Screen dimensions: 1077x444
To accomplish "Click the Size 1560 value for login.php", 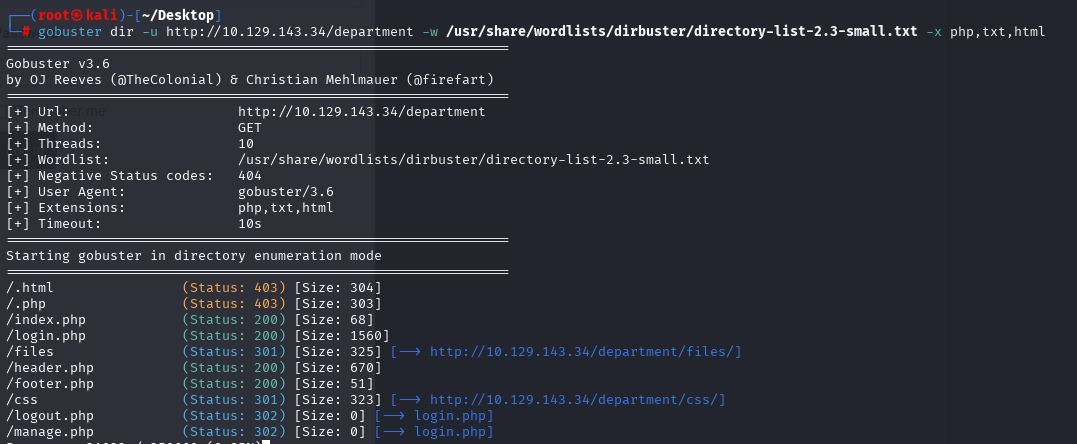I will point(341,336).
